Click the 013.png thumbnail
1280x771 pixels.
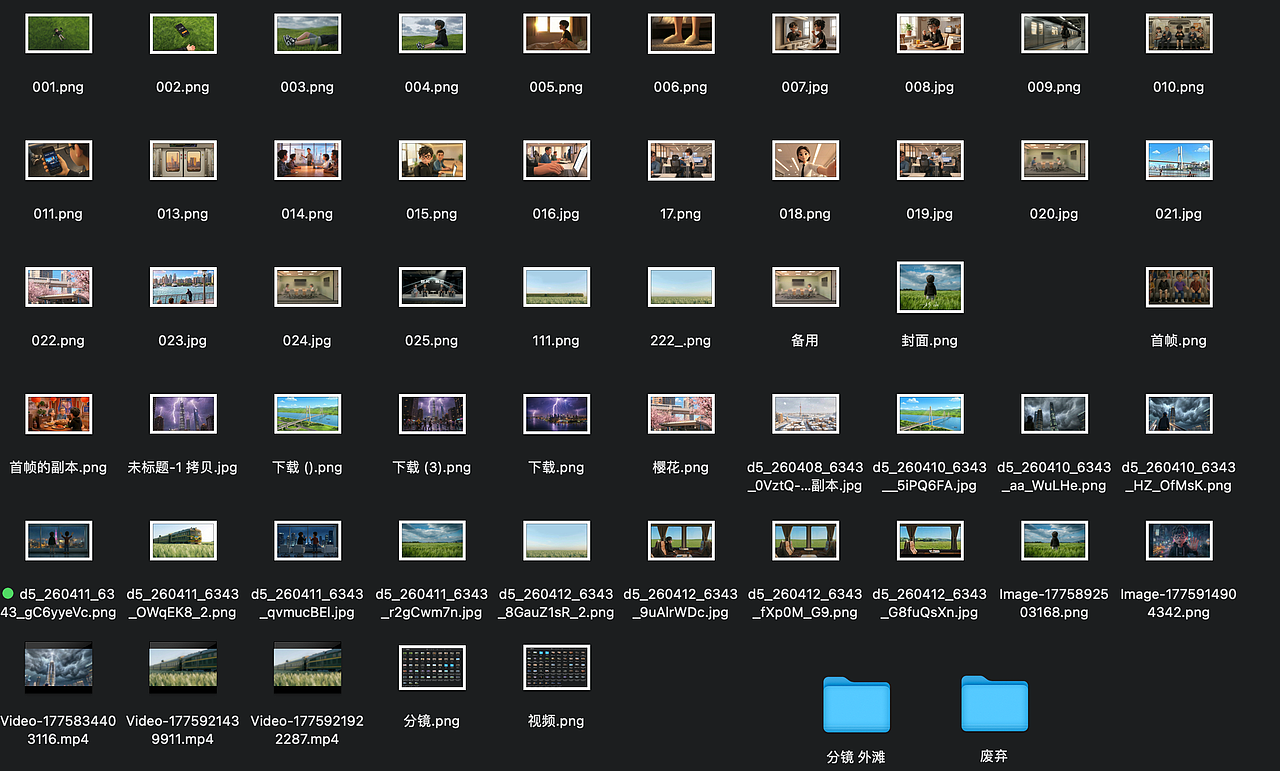[183, 160]
